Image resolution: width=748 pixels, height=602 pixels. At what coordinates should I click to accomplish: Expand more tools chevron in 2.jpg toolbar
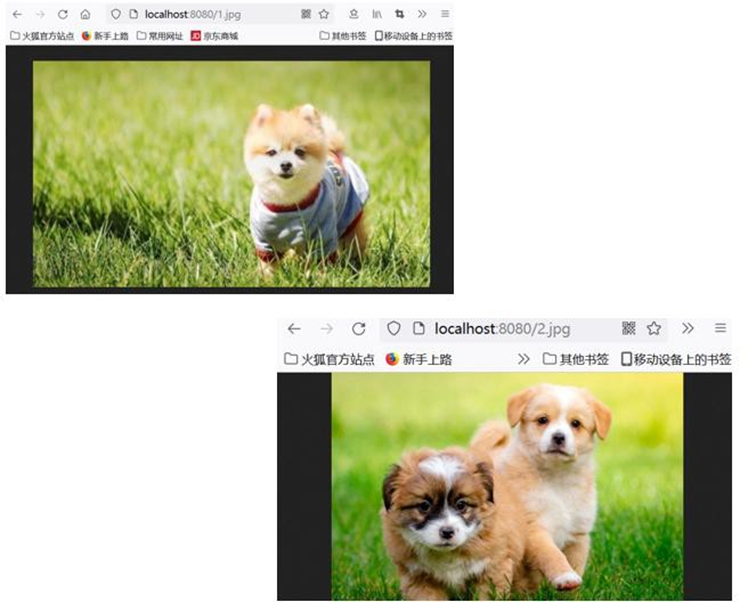tap(687, 328)
